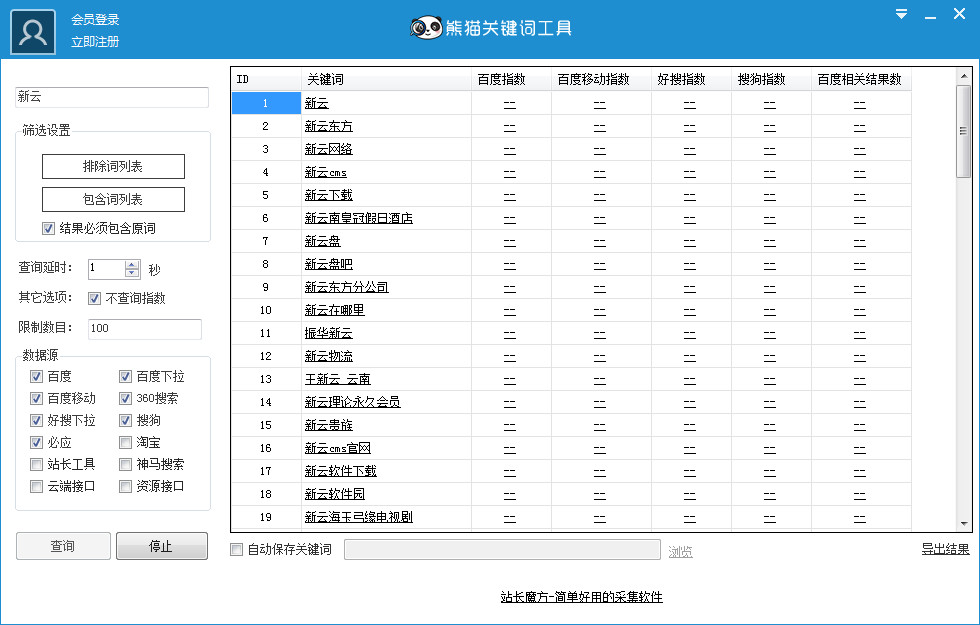Focus the 查询延时 value field
Image resolution: width=980 pixels, height=625 pixels.
tap(106, 269)
